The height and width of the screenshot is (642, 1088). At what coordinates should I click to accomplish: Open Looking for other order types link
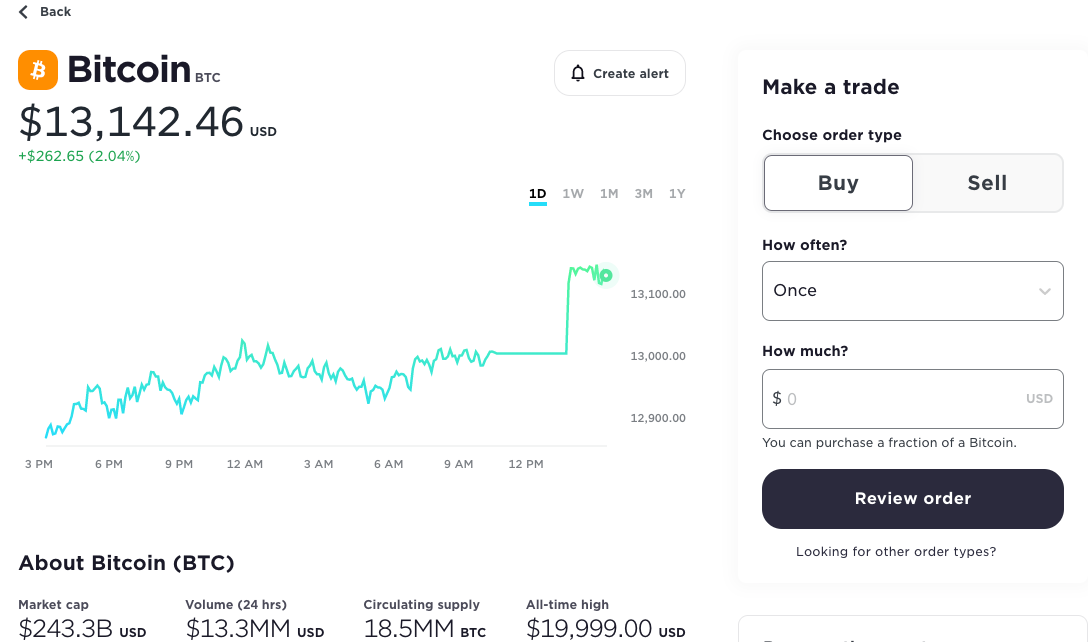click(896, 552)
